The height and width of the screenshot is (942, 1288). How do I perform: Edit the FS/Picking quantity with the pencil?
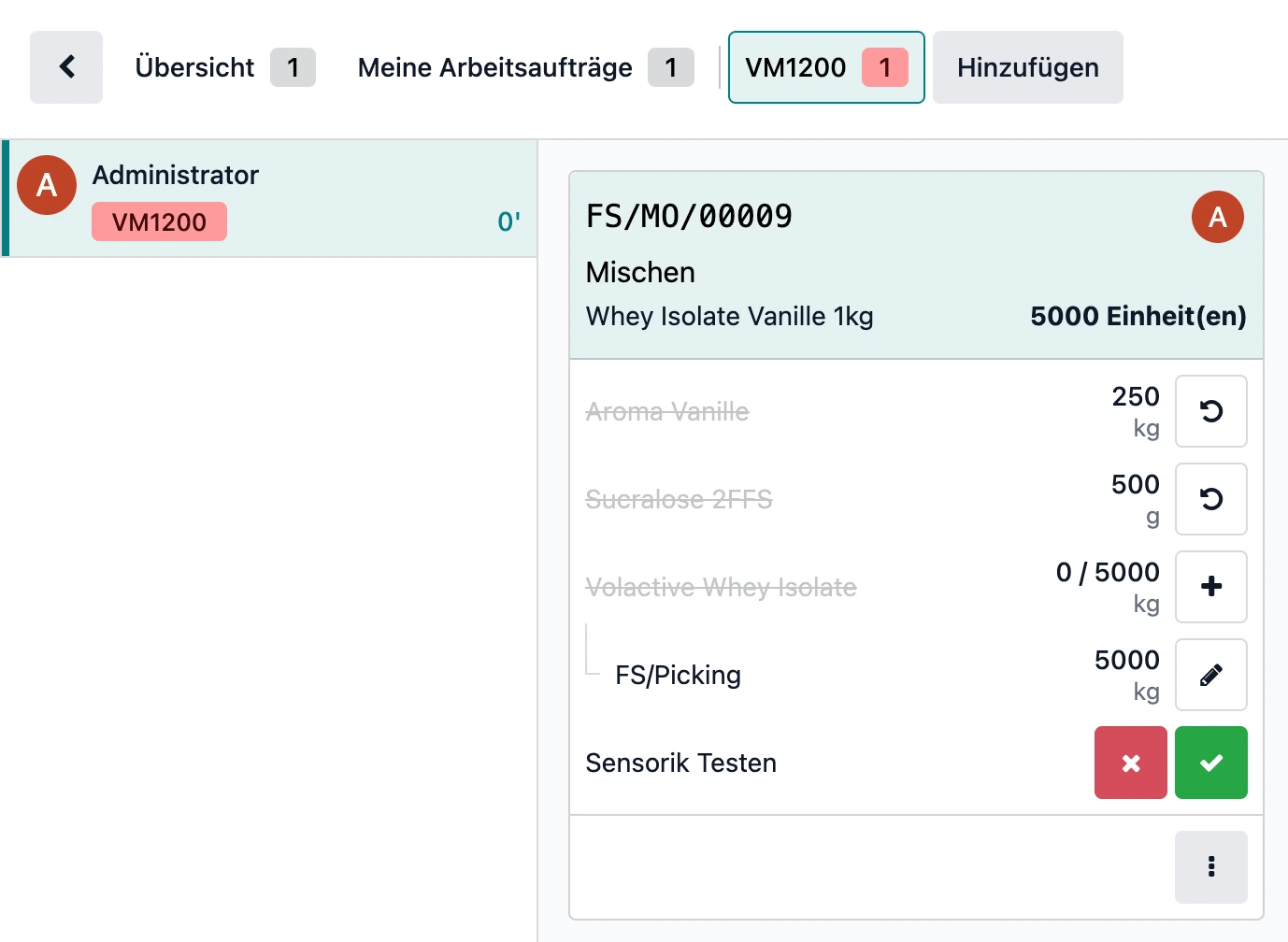point(1211,675)
